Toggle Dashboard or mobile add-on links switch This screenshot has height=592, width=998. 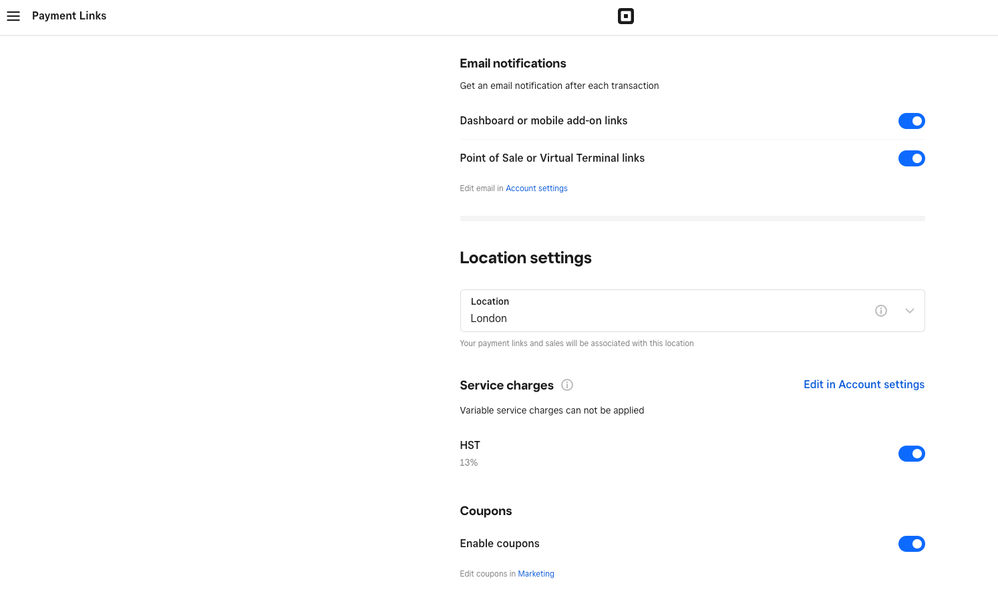(911, 121)
